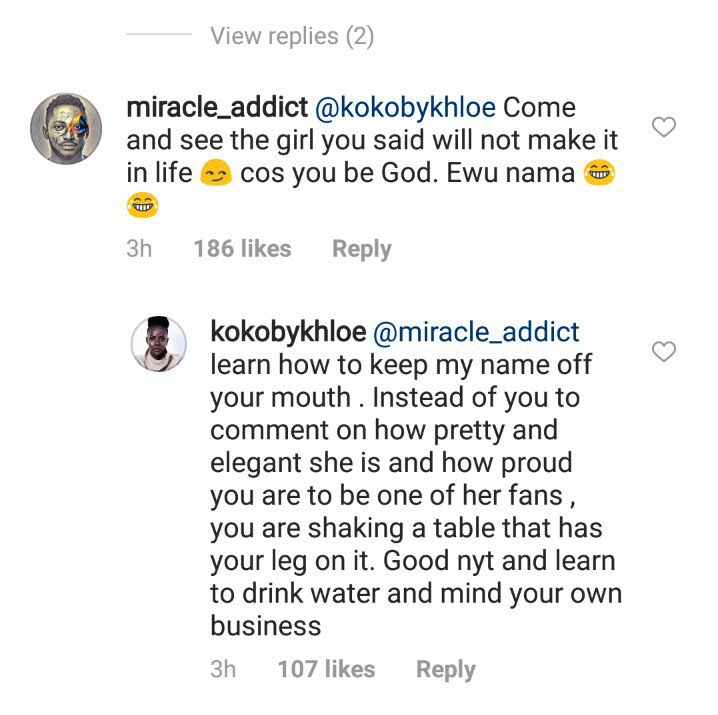
Task: Reply to kokobykhloe's comment
Action: coord(446,669)
